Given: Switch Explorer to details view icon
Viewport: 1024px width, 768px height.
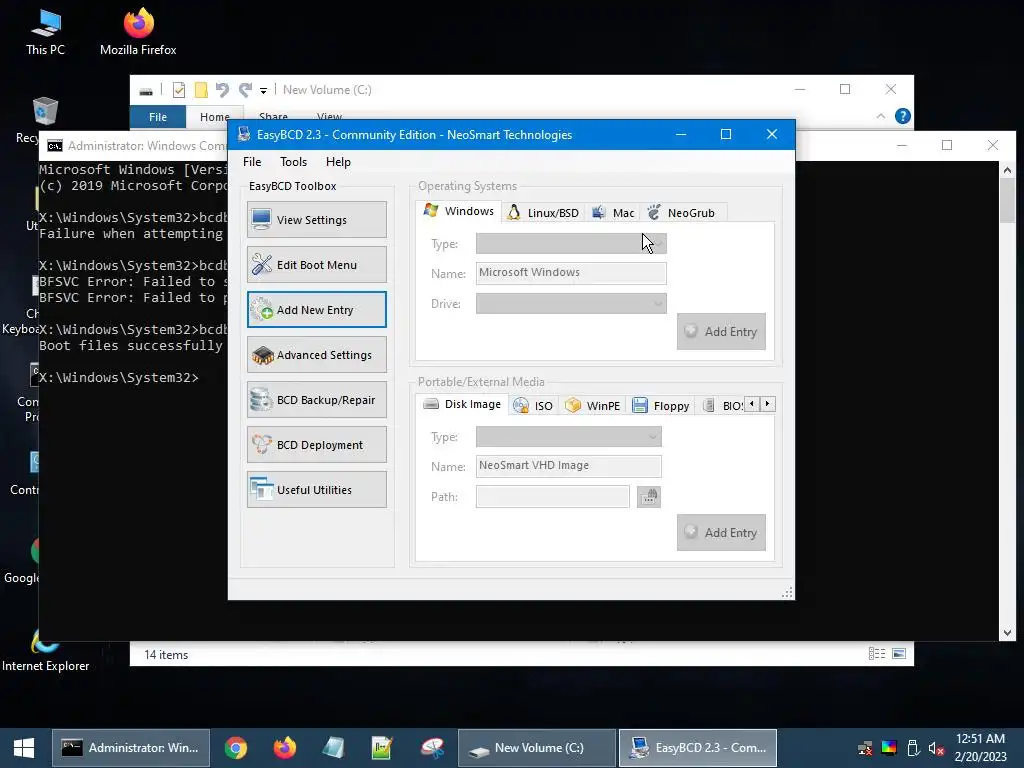Looking at the screenshot, I should [877, 654].
